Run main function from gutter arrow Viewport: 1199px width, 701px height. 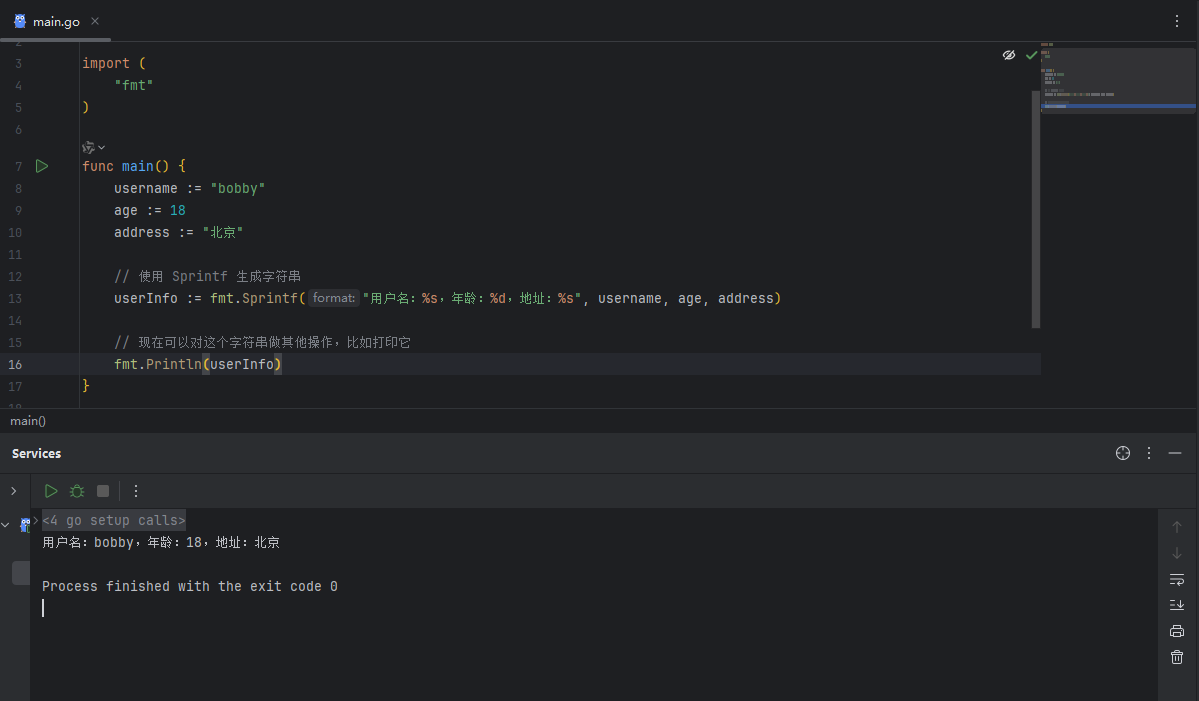tap(42, 166)
